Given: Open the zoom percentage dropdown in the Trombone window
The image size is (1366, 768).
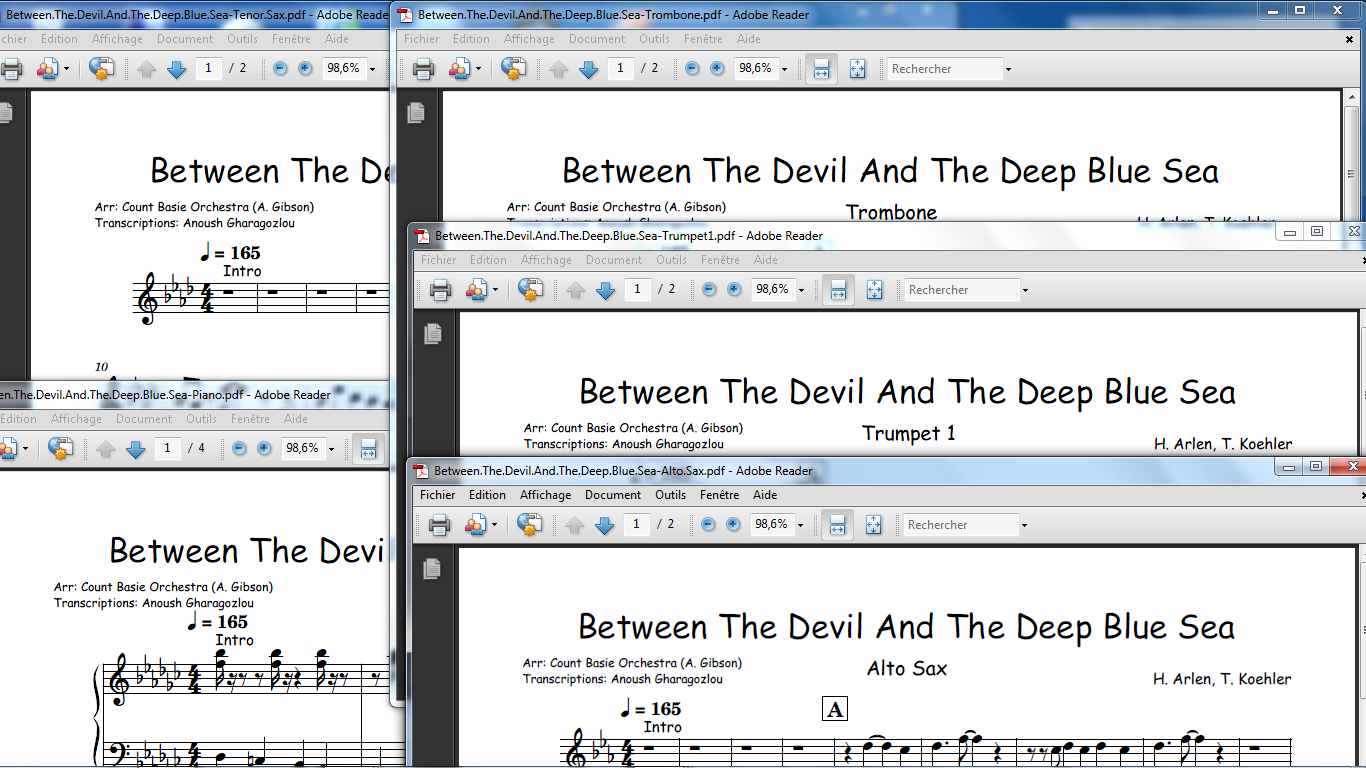Looking at the screenshot, I should point(784,70).
